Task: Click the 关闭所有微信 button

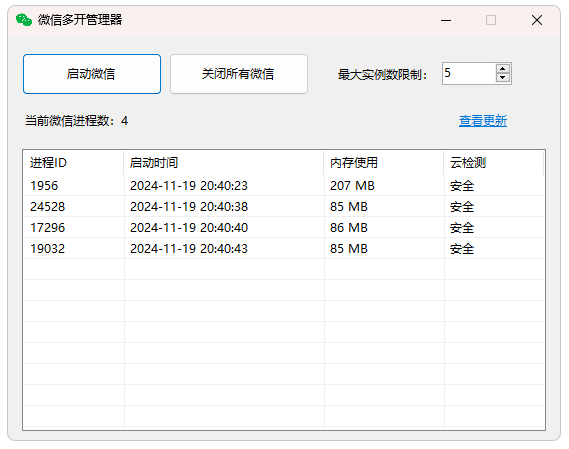Action: [x=239, y=74]
